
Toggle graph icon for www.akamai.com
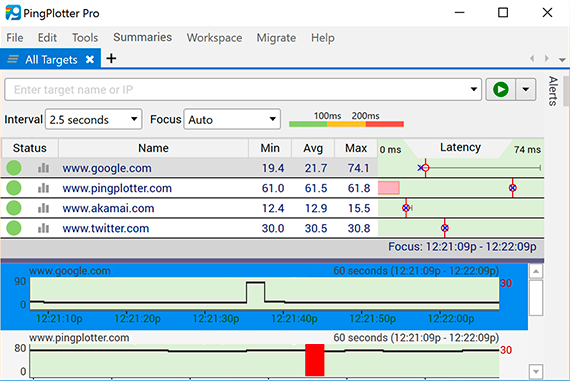pyautogui.click(x=43, y=208)
